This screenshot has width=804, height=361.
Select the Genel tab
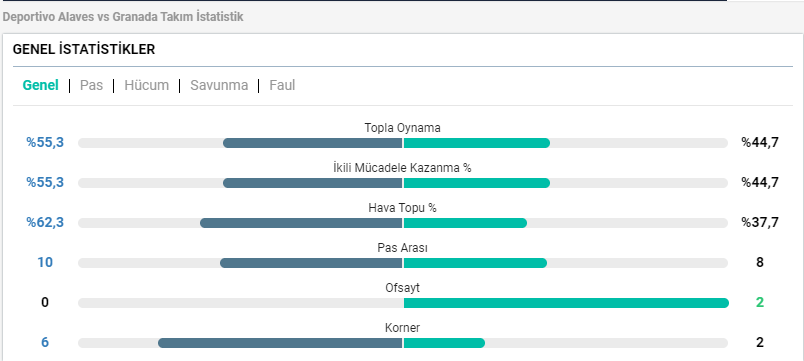41,85
